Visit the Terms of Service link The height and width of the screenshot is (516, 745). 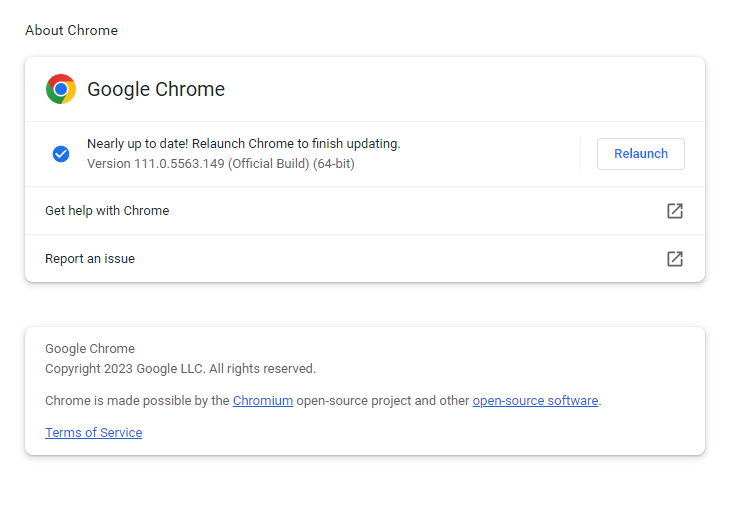point(93,433)
